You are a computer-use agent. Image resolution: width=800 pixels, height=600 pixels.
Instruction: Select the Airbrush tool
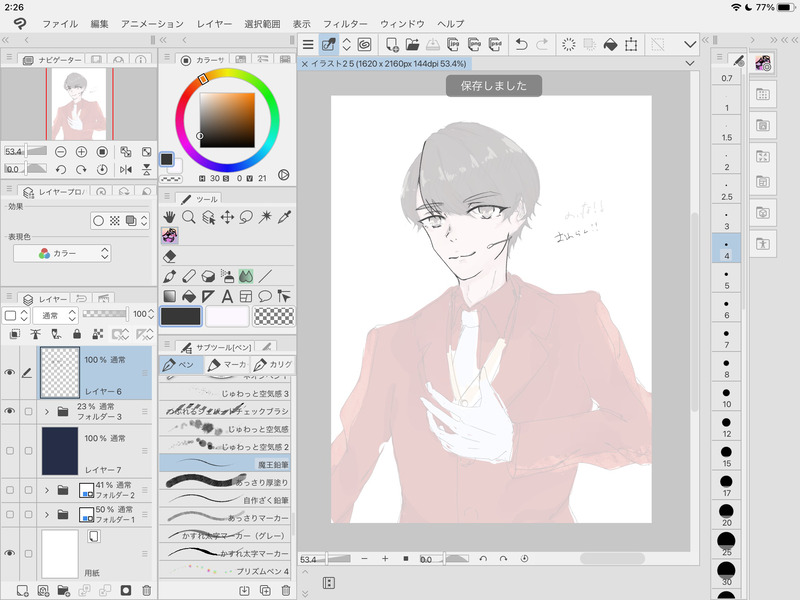point(227,277)
